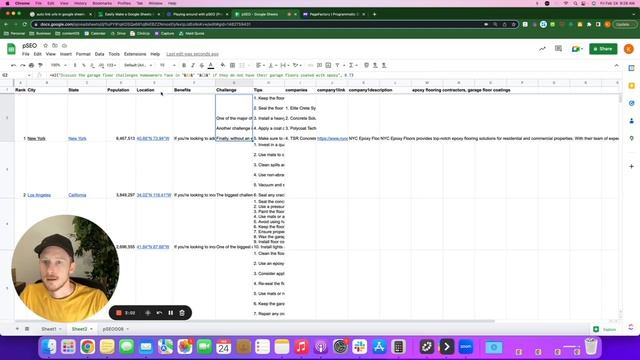Open the number format (123) dropdown

click(111, 65)
